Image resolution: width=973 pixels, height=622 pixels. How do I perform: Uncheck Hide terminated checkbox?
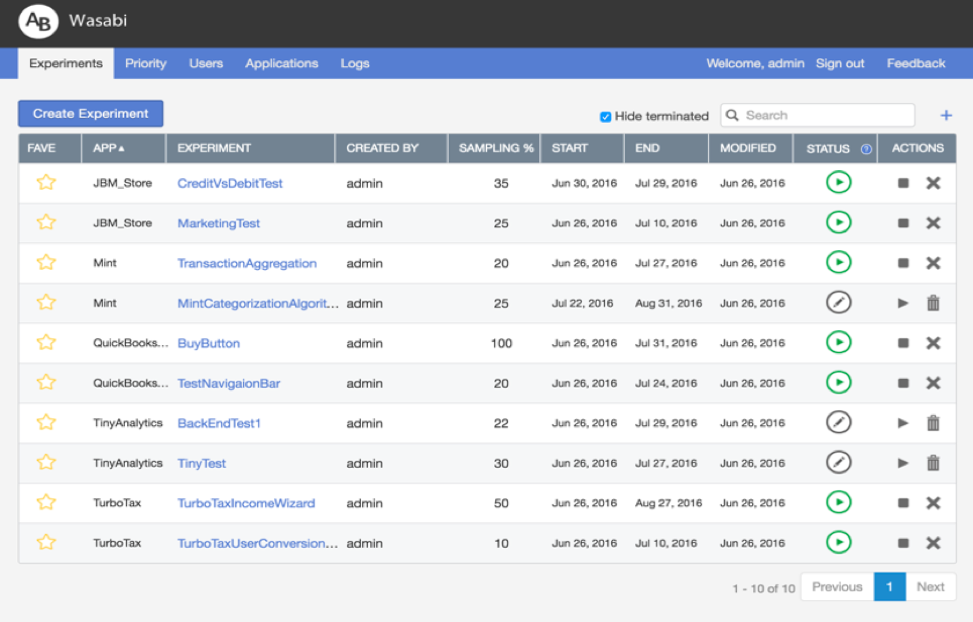tap(605, 116)
